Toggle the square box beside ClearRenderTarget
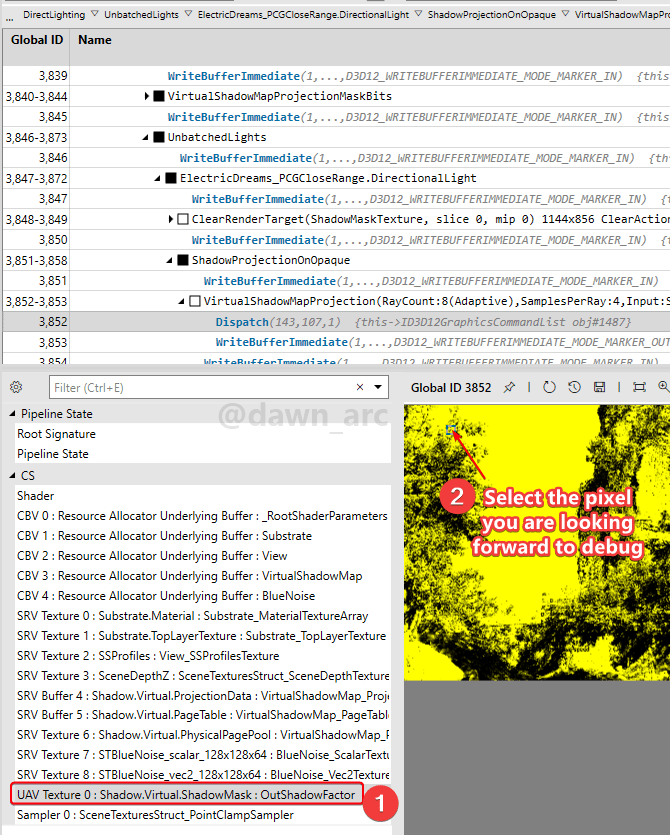 point(182,219)
